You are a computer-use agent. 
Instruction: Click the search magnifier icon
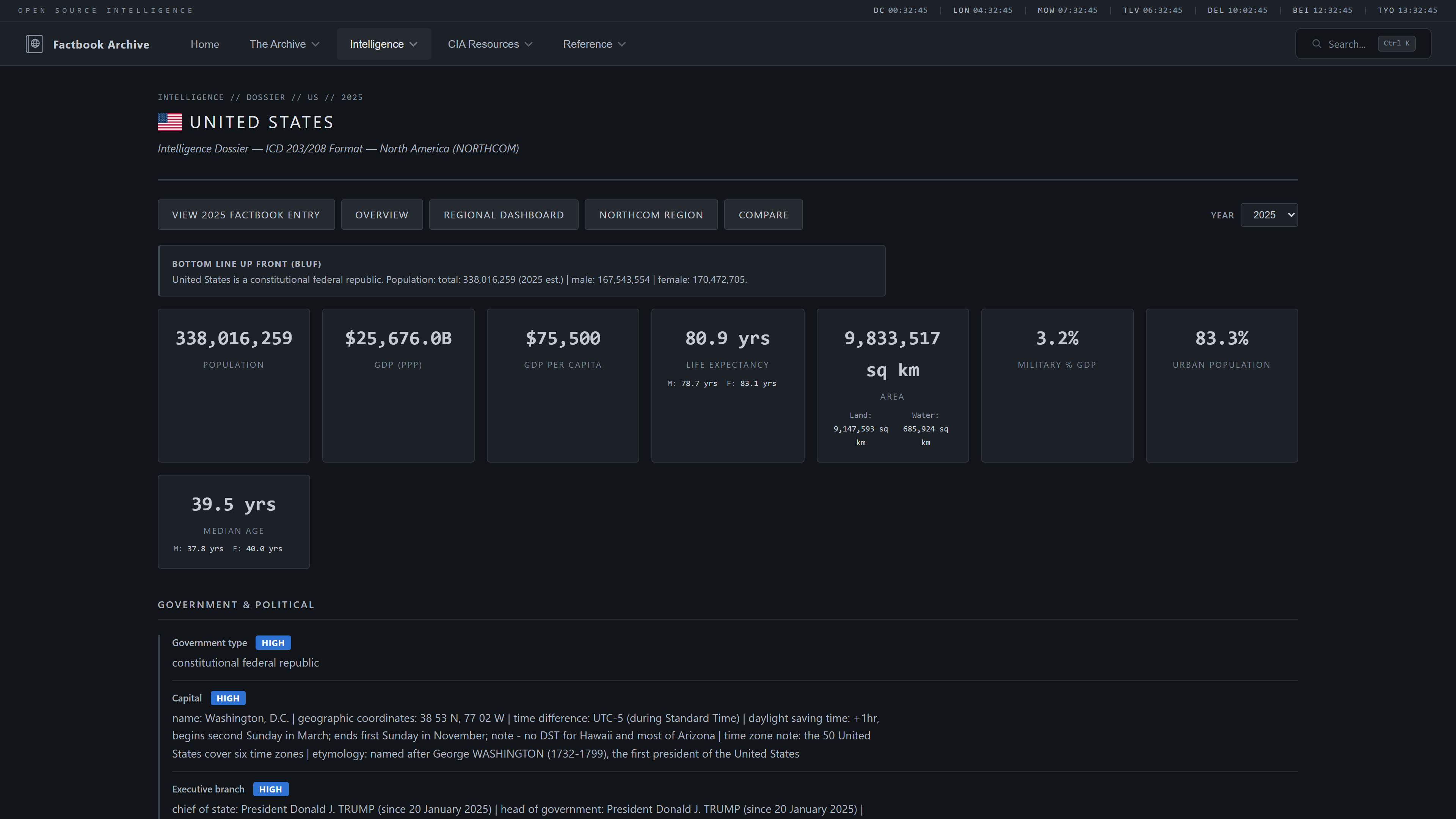(1316, 44)
